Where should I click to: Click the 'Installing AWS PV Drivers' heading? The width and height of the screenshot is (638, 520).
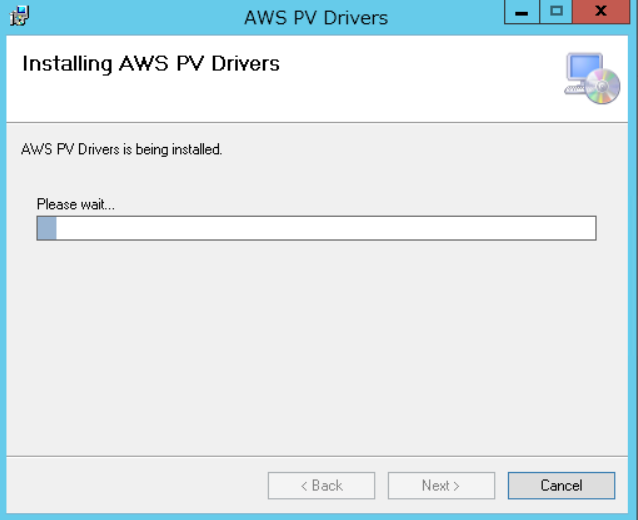(151, 64)
